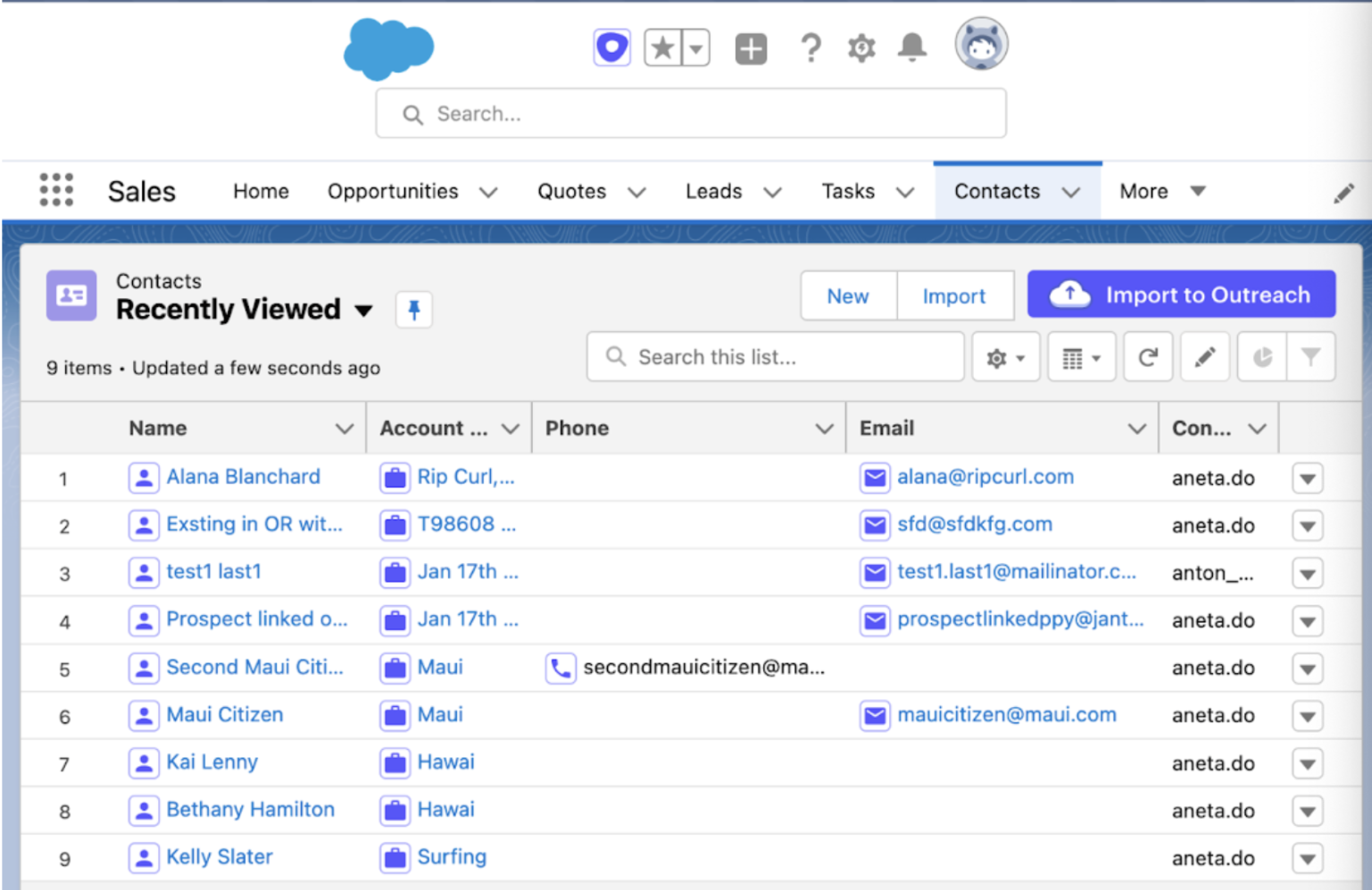The height and width of the screenshot is (890, 1372).
Task: Click the Import to Outreach button
Action: pos(1181,295)
